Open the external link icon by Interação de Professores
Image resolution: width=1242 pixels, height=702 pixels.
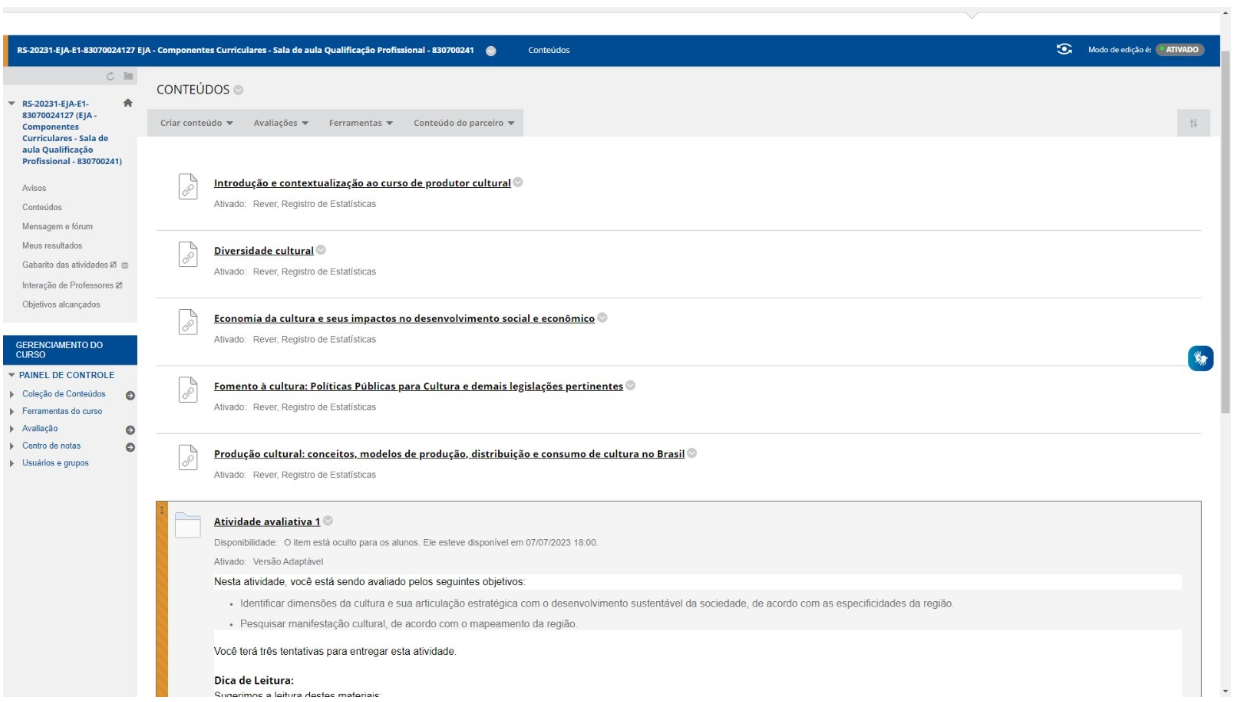(119, 284)
